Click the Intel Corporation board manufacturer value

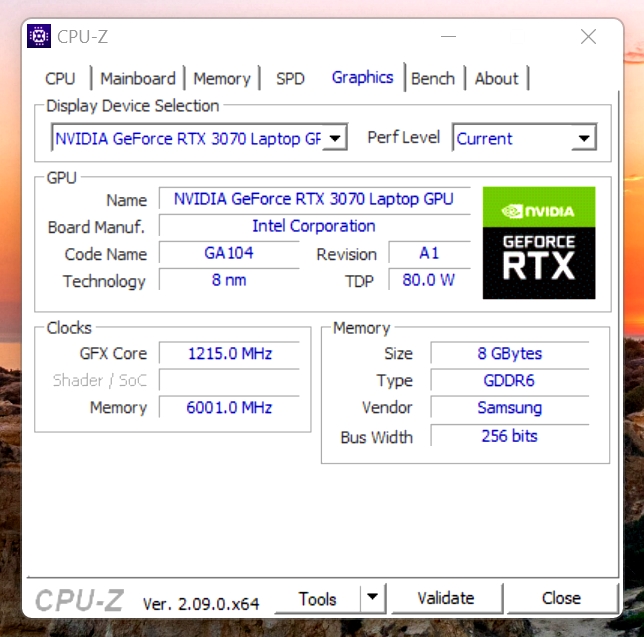[x=314, y=226]
